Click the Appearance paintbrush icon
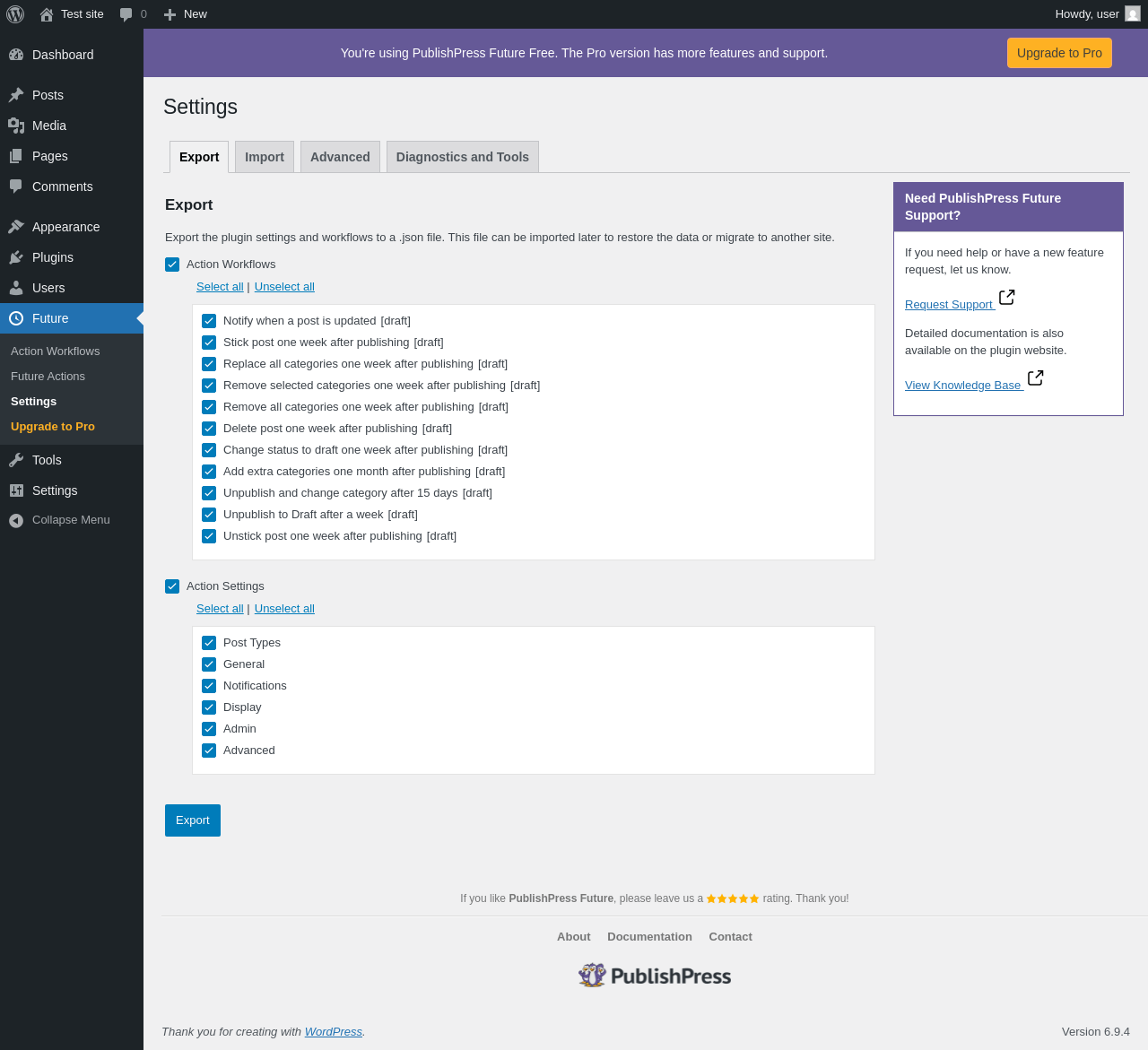 click(x=16, y=227)
